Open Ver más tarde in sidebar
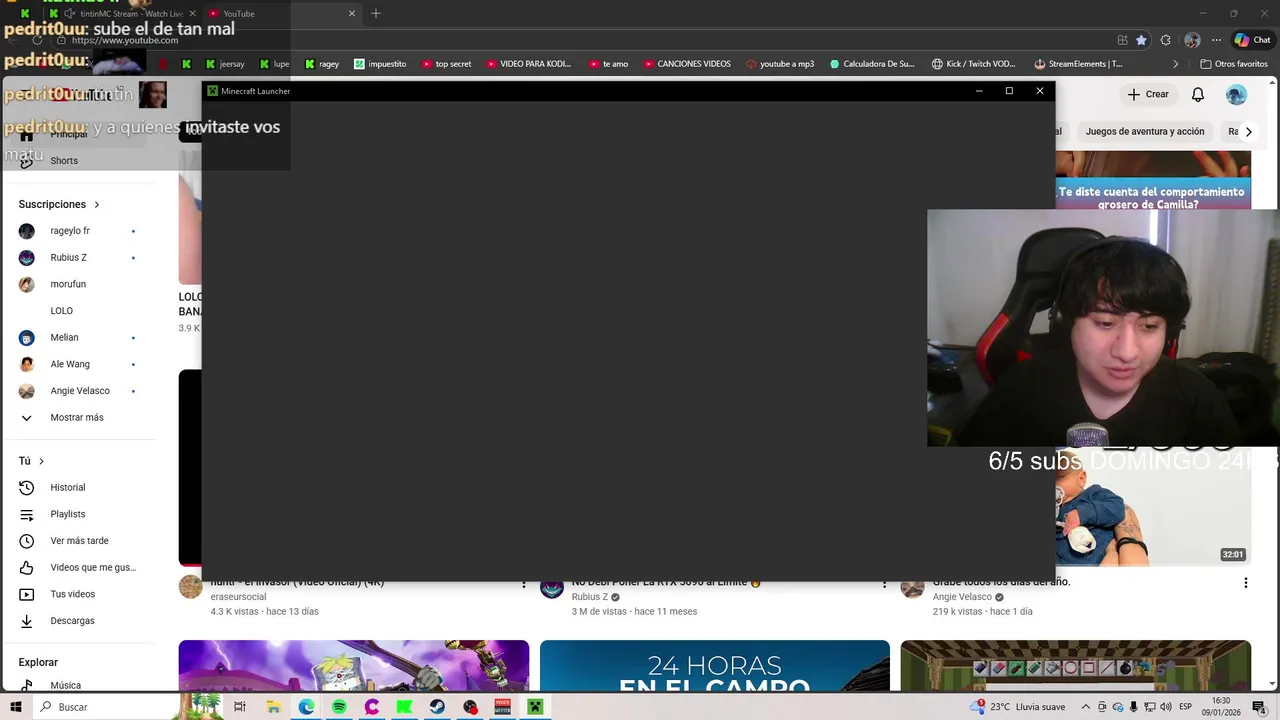1280x720 pixels. (80, 541)
